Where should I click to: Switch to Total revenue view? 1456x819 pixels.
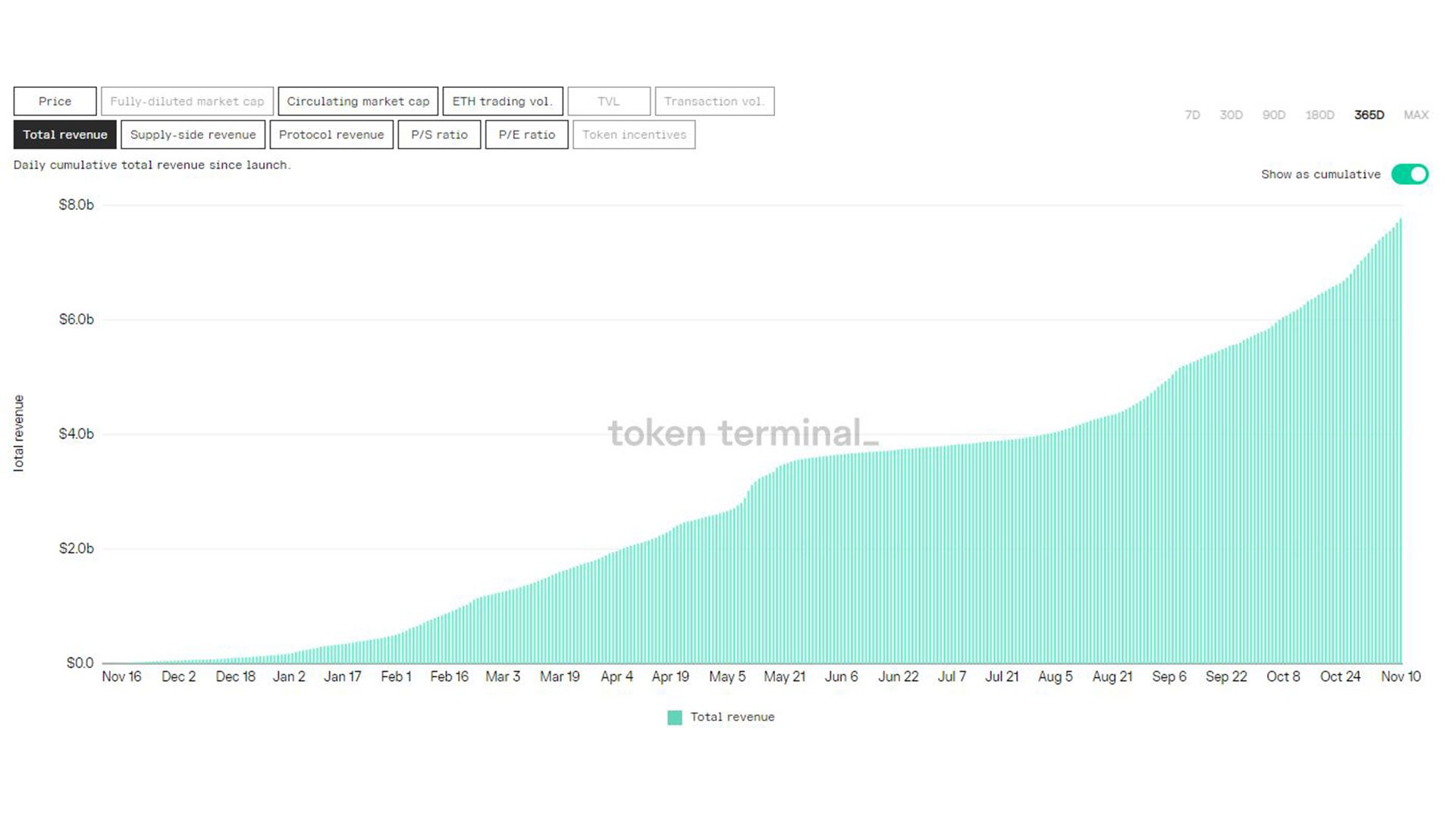point(64,135)
